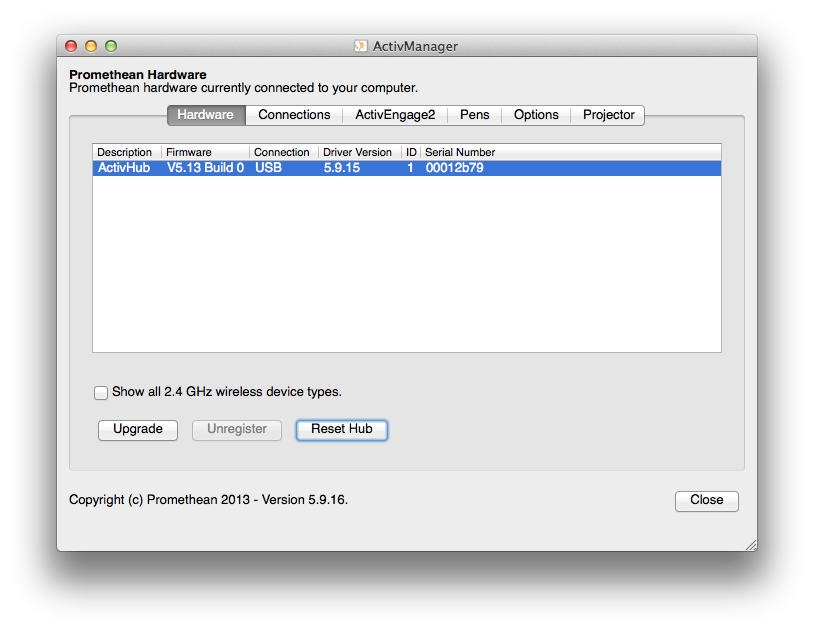Click the green zoom window button

111,46
